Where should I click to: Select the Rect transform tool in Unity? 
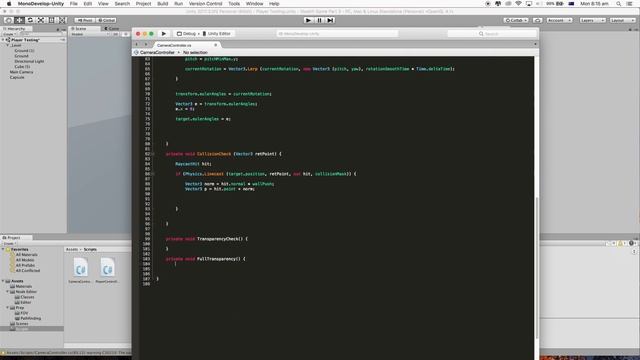click(x=51, y=20)
